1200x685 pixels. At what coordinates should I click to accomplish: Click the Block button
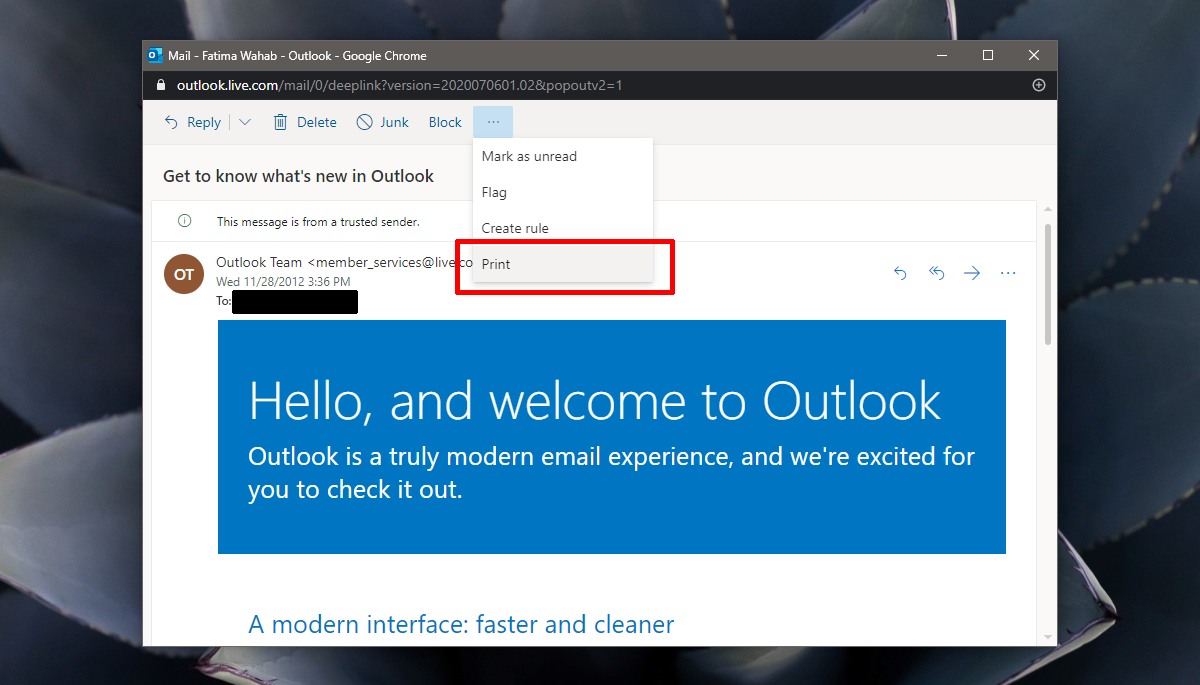coord(444,121)
